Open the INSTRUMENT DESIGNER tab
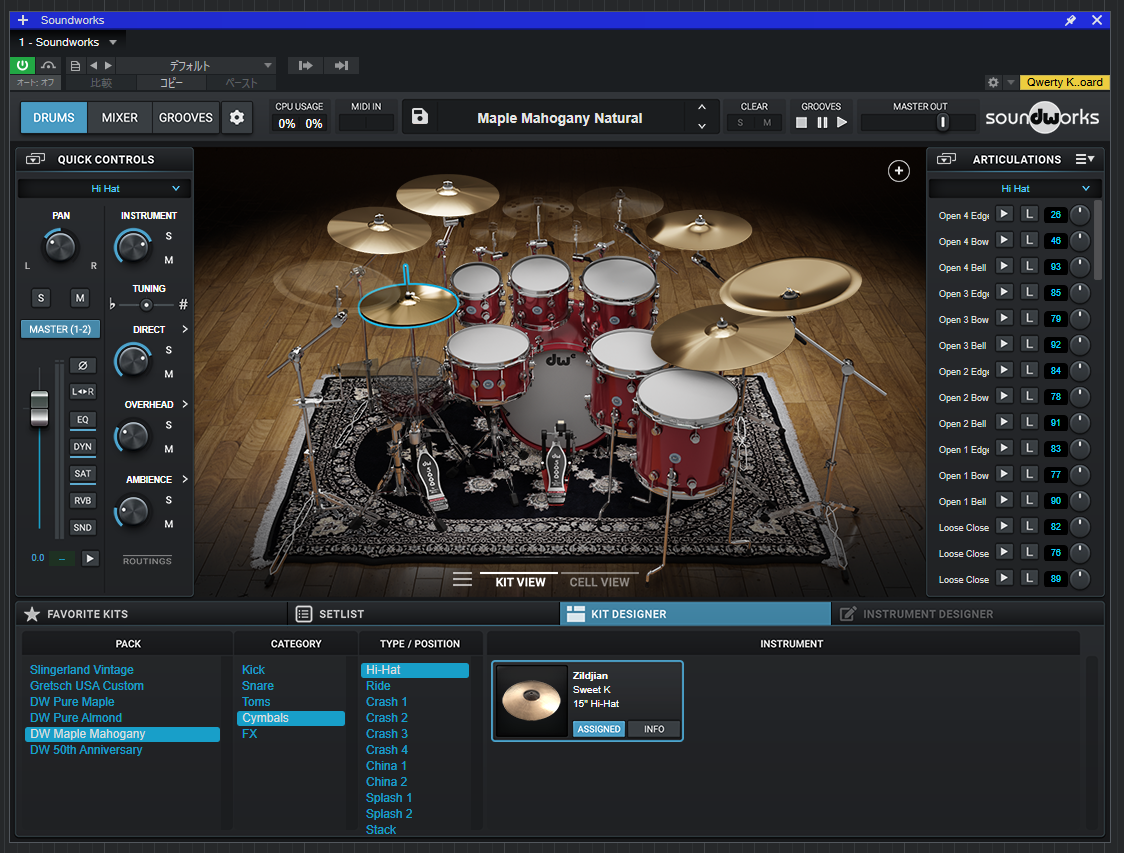Viewport: 1124px width, 853px height. pos(966,614)
